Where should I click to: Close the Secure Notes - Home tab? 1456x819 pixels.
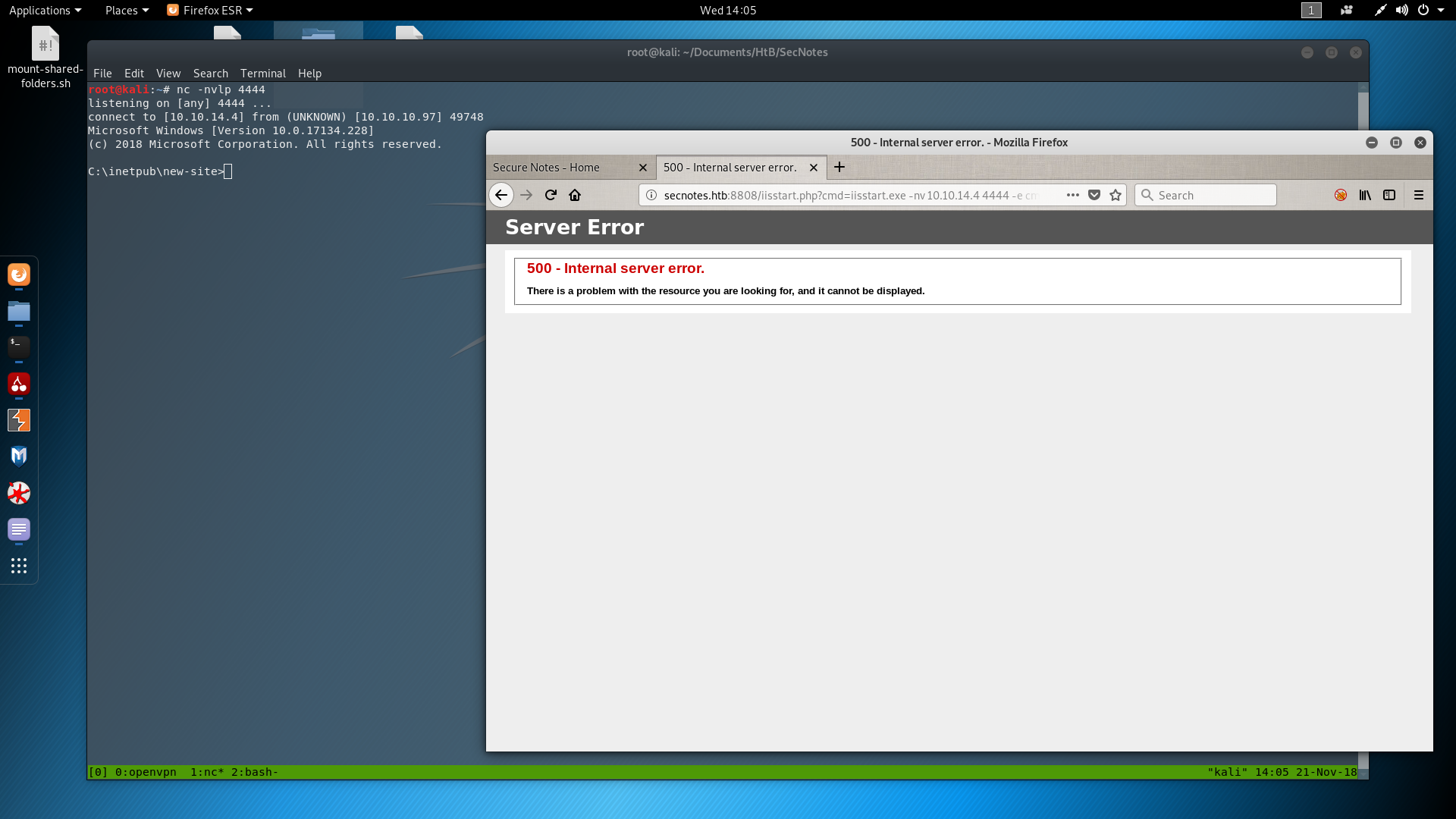(643, 168)
